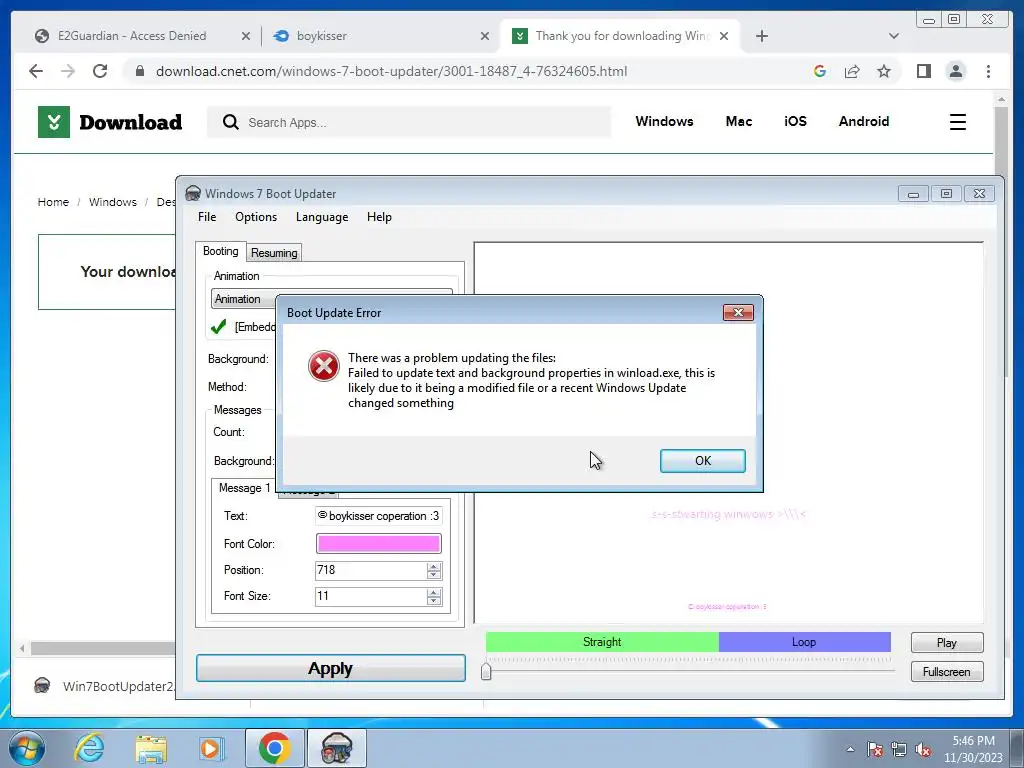Screen dimensions: 1024x768
Task: Select the Booting tab
Action: [x=221, y=251]
